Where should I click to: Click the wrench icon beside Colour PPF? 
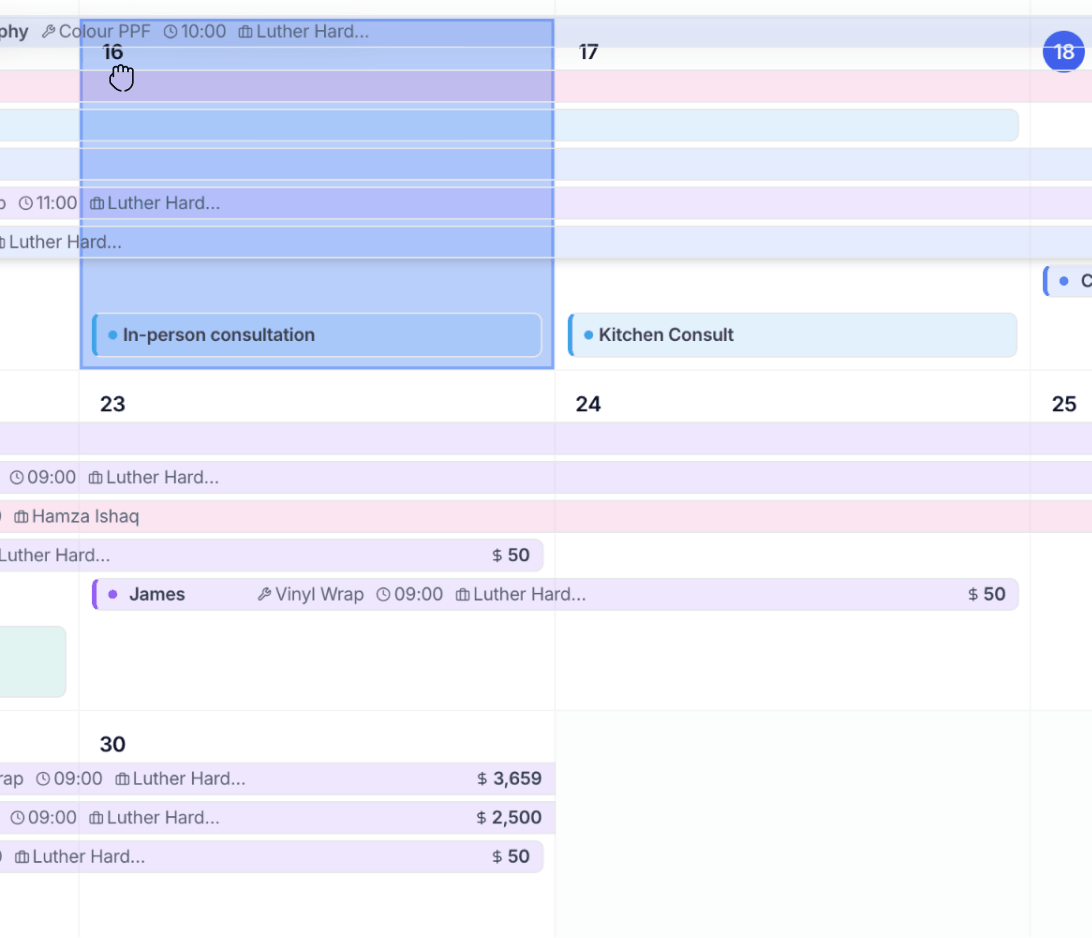(48, 32)
